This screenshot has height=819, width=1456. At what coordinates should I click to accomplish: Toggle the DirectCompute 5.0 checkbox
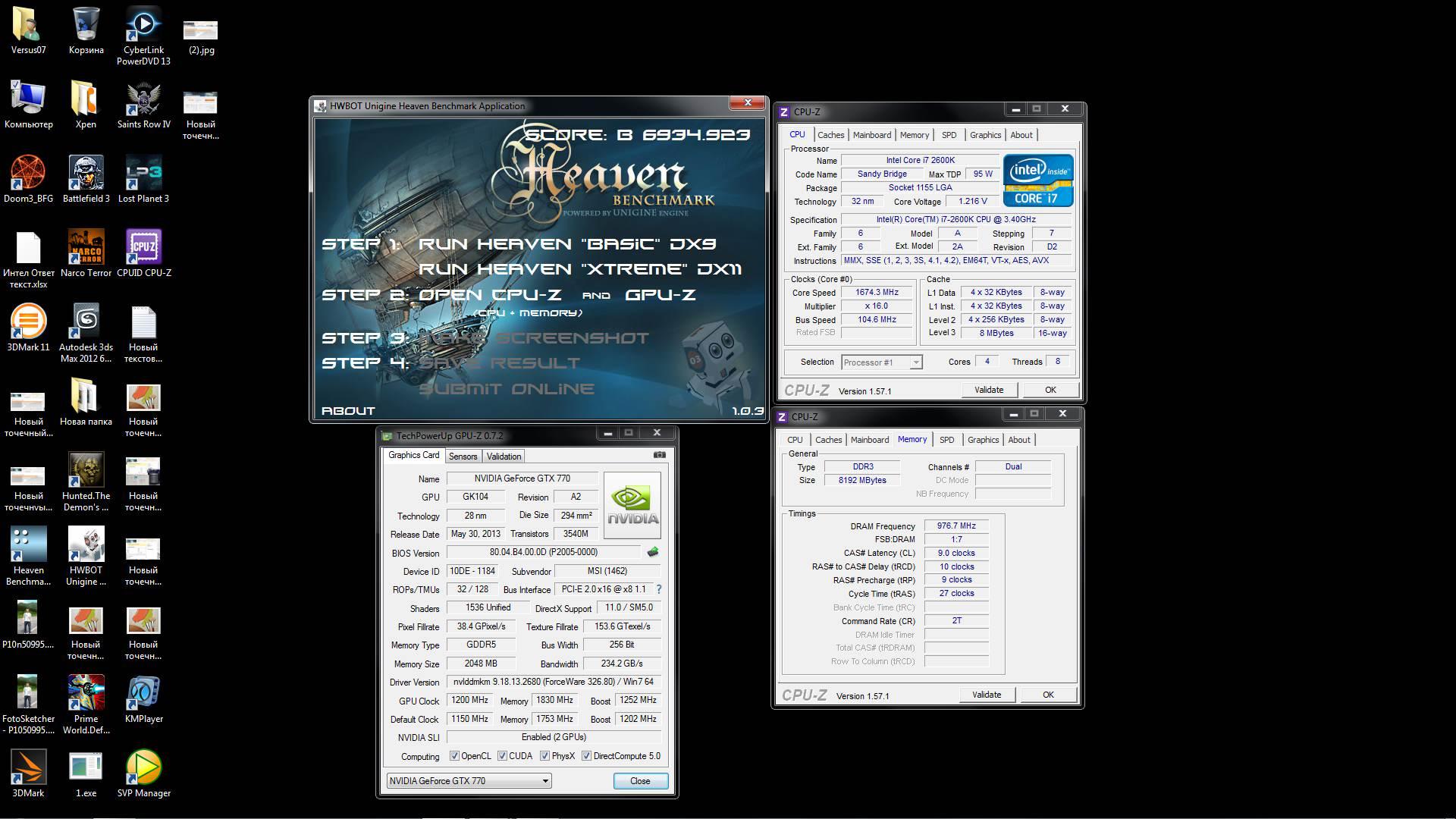(x=586, y=756)
